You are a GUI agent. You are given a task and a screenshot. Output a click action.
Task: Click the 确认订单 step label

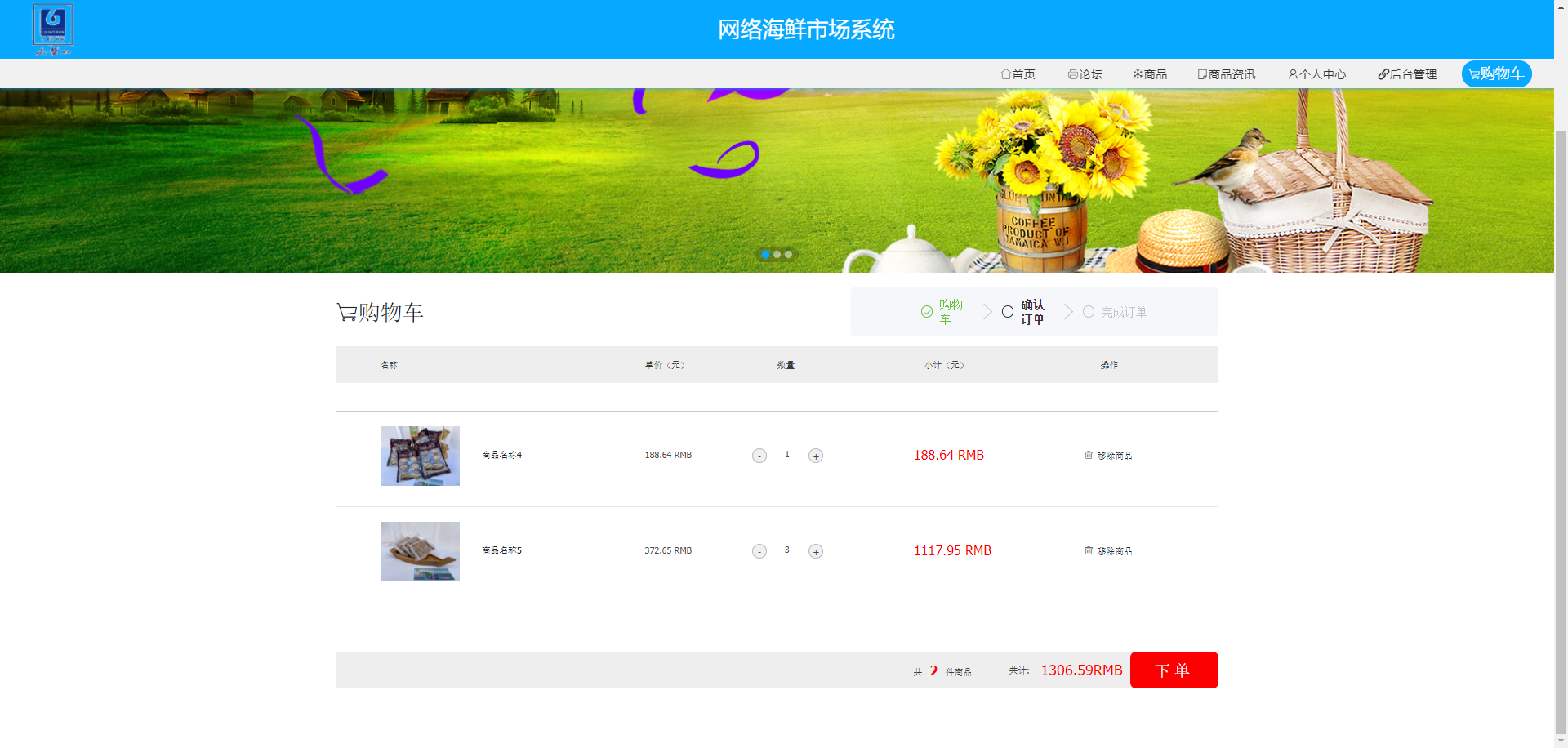[1032, 312]
